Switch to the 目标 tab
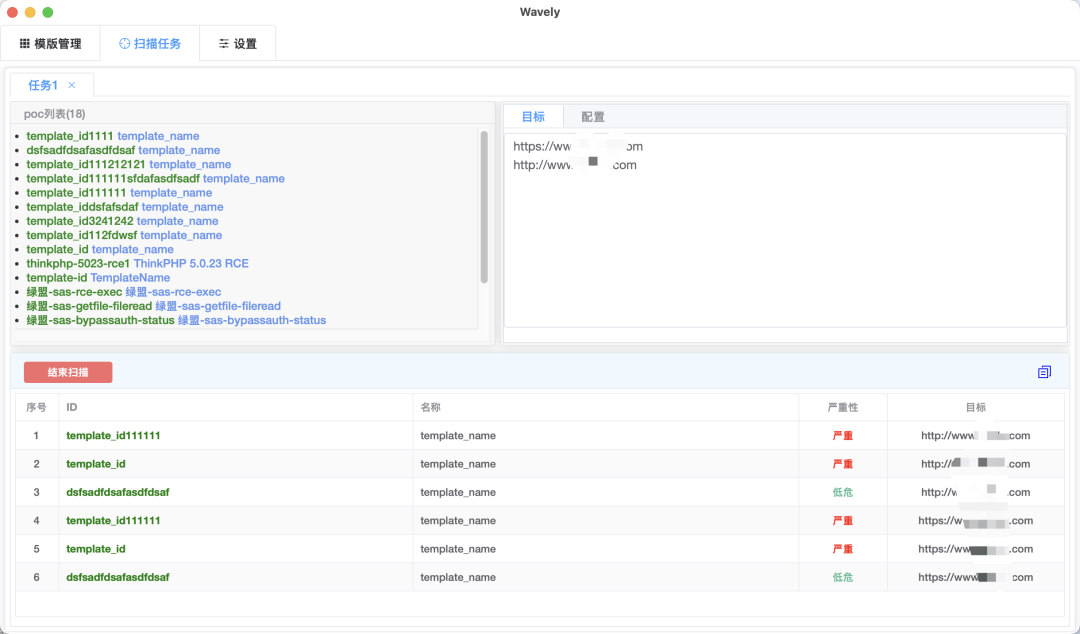The height and width of the screenshot is (634, 1080). click(x=533, y=116)
